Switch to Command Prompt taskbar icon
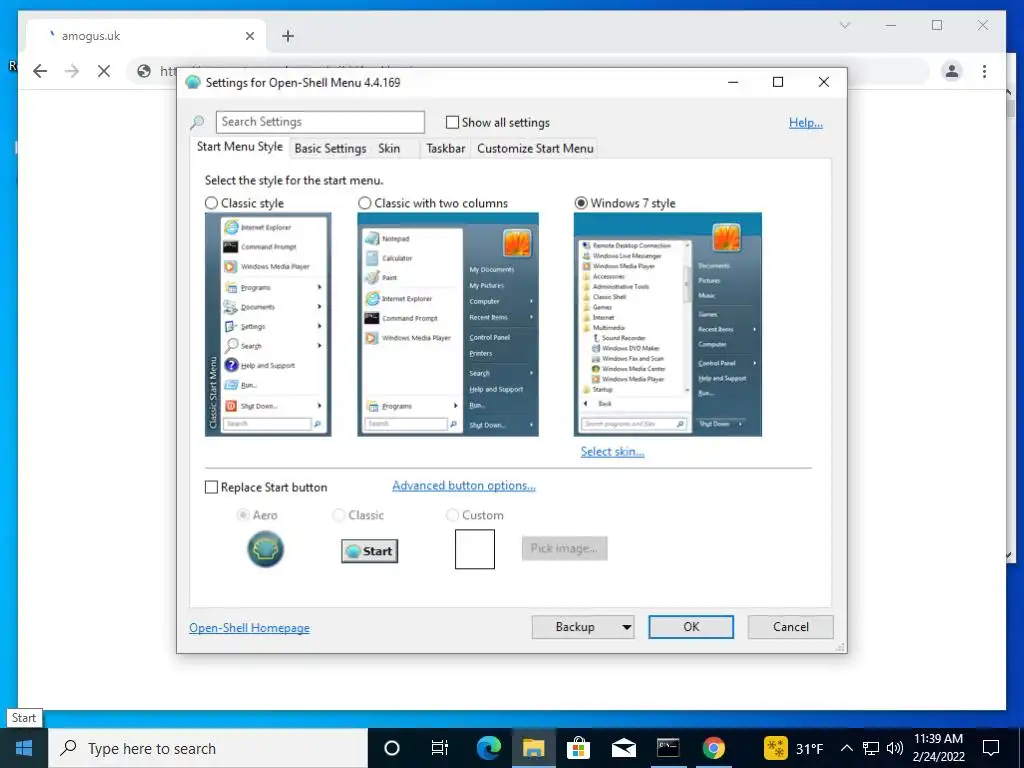The width and height of the screenshot is (1024, 768). click(x=668, y=748)
